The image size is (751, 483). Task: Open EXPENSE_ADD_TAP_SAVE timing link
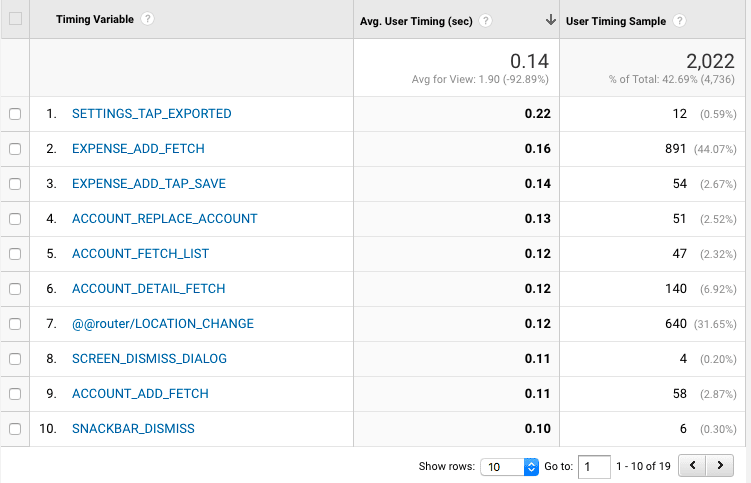pyautogui.click(x=148, y=184)
